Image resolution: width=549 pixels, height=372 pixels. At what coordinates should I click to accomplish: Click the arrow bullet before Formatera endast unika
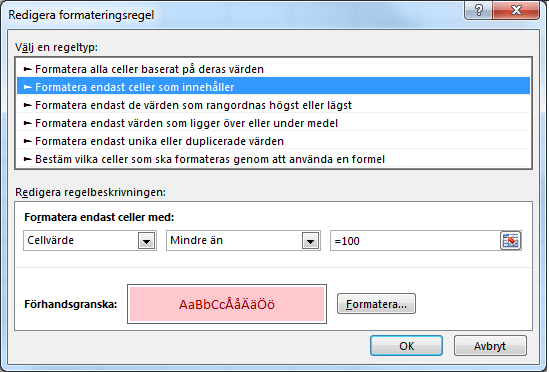coord(28,141)
